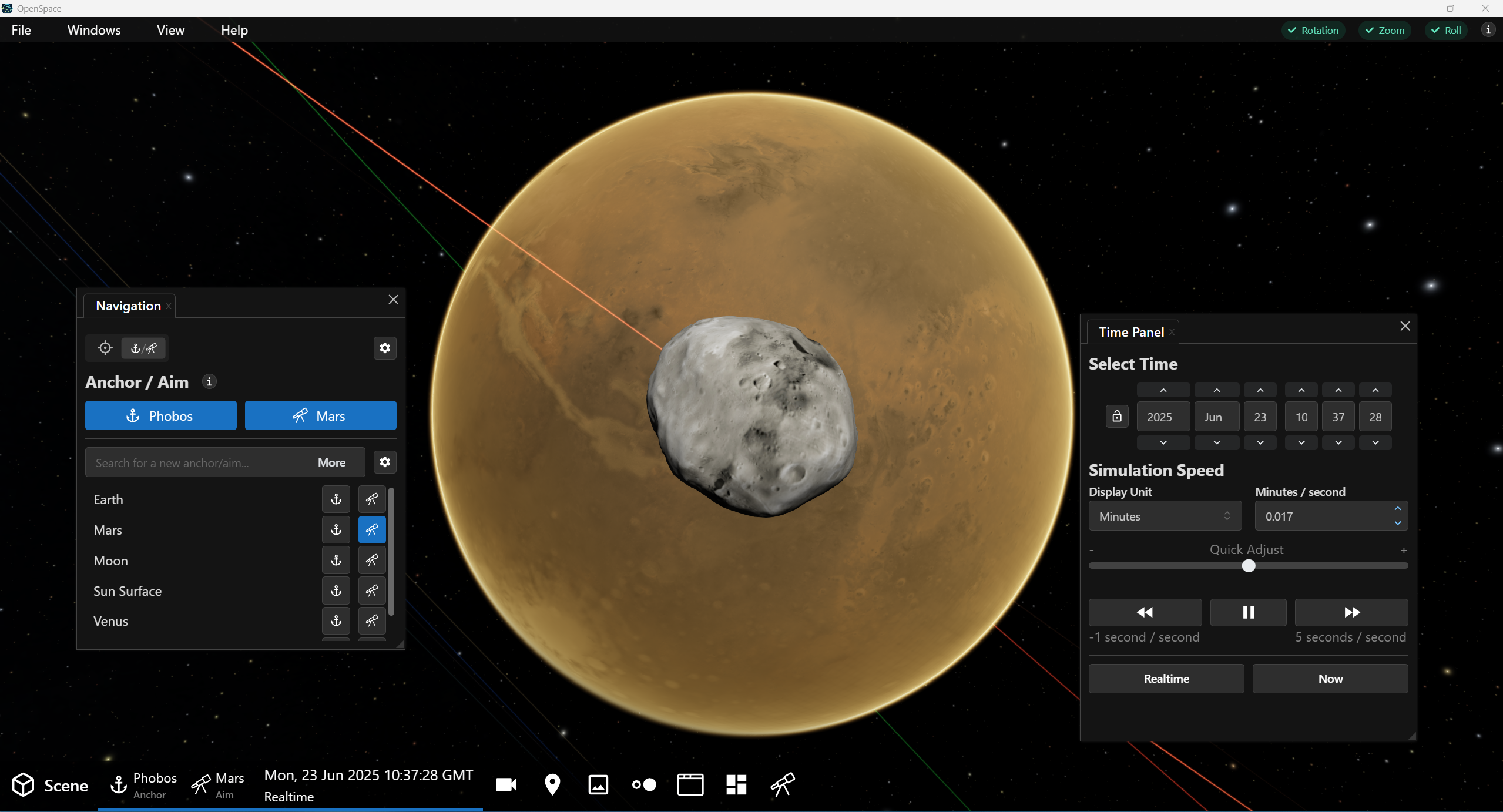Increase the month Jun up arrow

click(x=1217, y=390)
